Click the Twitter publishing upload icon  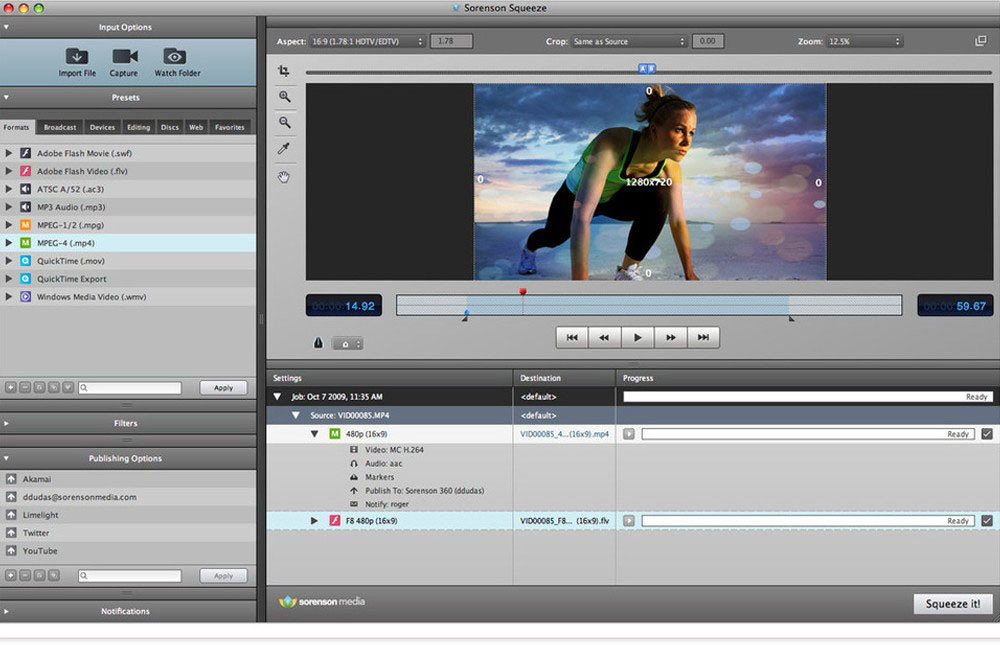[11, 532]
